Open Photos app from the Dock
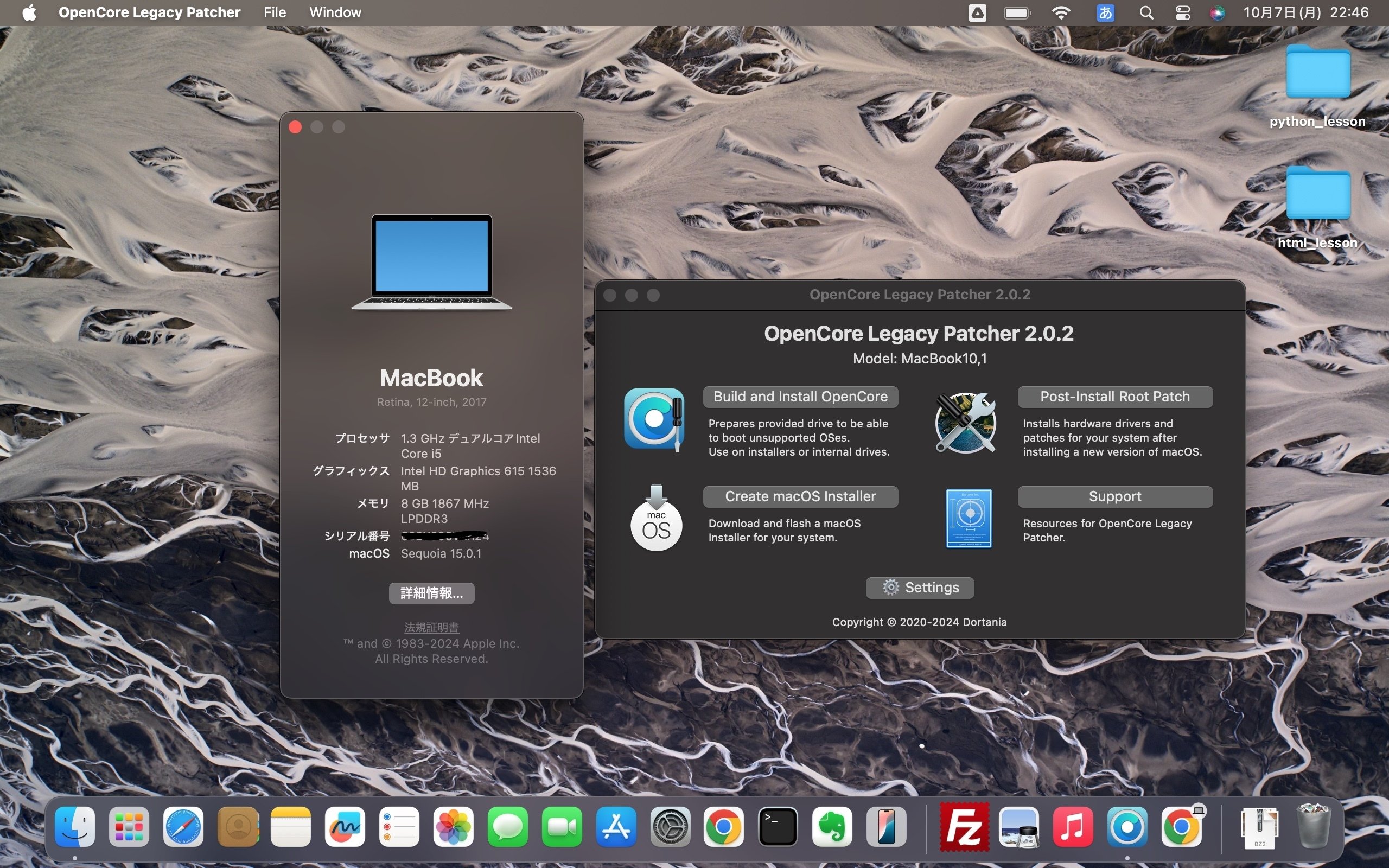Viewport: 1389px width, 868px height. pyautogui.click(x=454, y=827)
